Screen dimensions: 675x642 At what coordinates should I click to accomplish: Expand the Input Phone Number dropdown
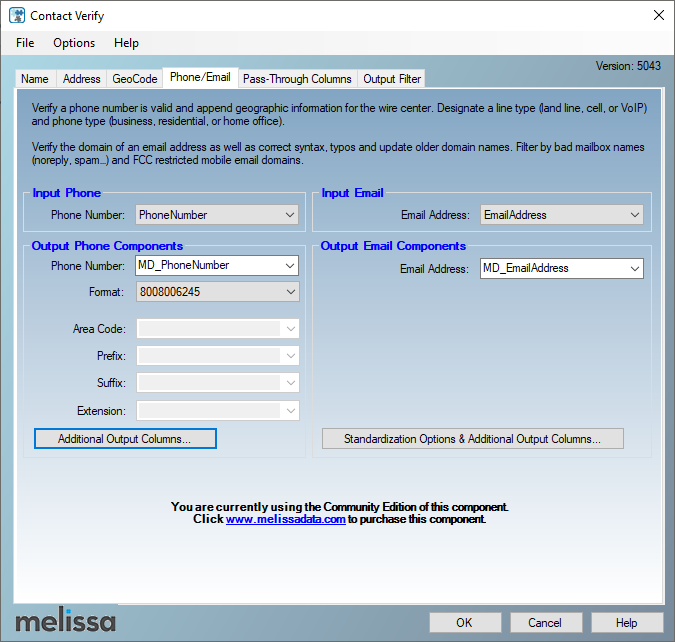(x=290, y=214)
